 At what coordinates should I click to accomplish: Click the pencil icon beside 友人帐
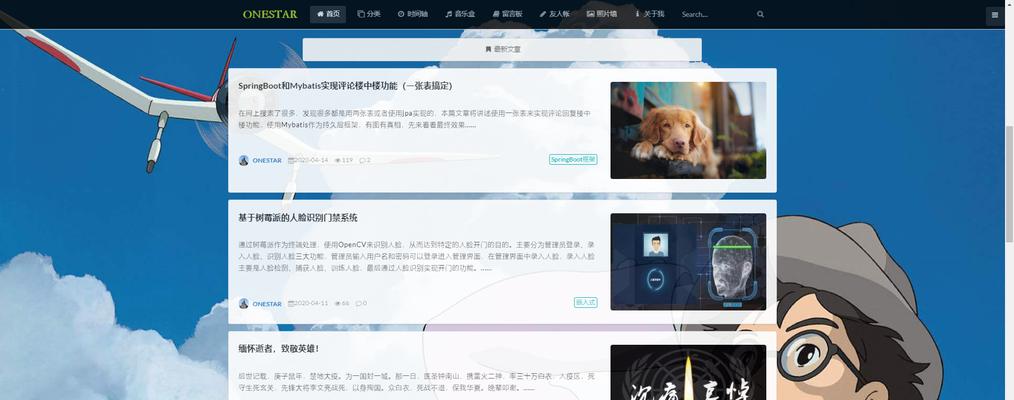pyautogui.click(x=543, y=14)
